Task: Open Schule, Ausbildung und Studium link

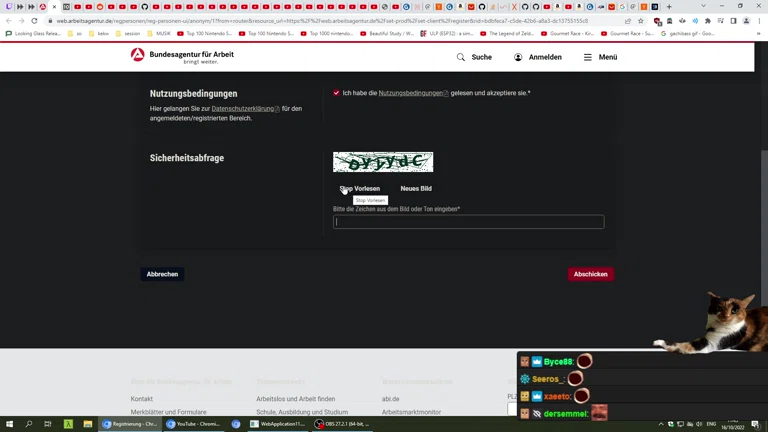Action: point(302,412)
